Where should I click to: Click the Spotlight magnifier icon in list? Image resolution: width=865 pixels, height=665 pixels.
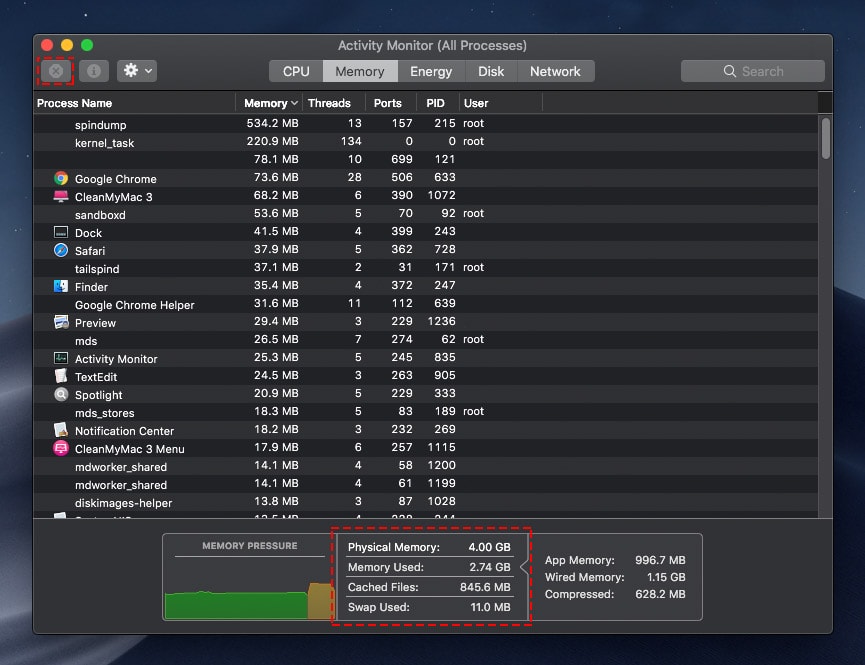[61, 394]
